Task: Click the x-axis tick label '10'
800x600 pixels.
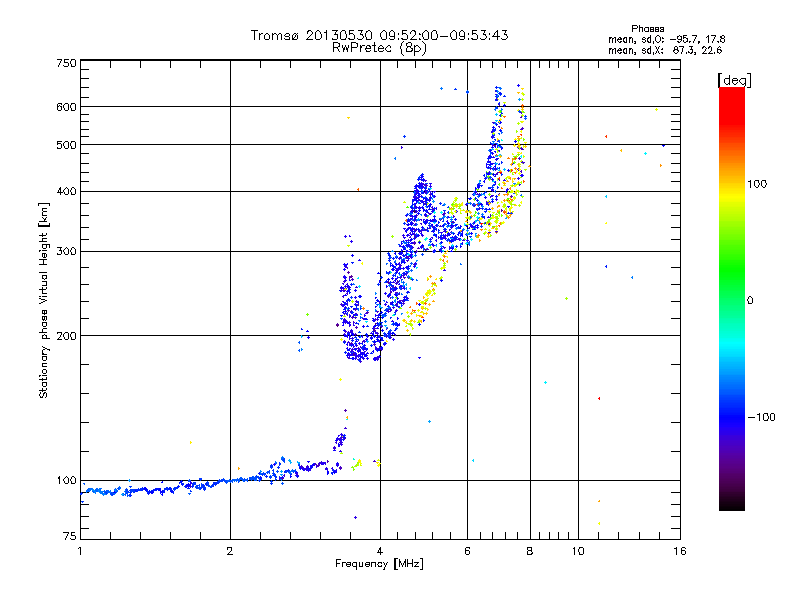Action: (578, 551)
